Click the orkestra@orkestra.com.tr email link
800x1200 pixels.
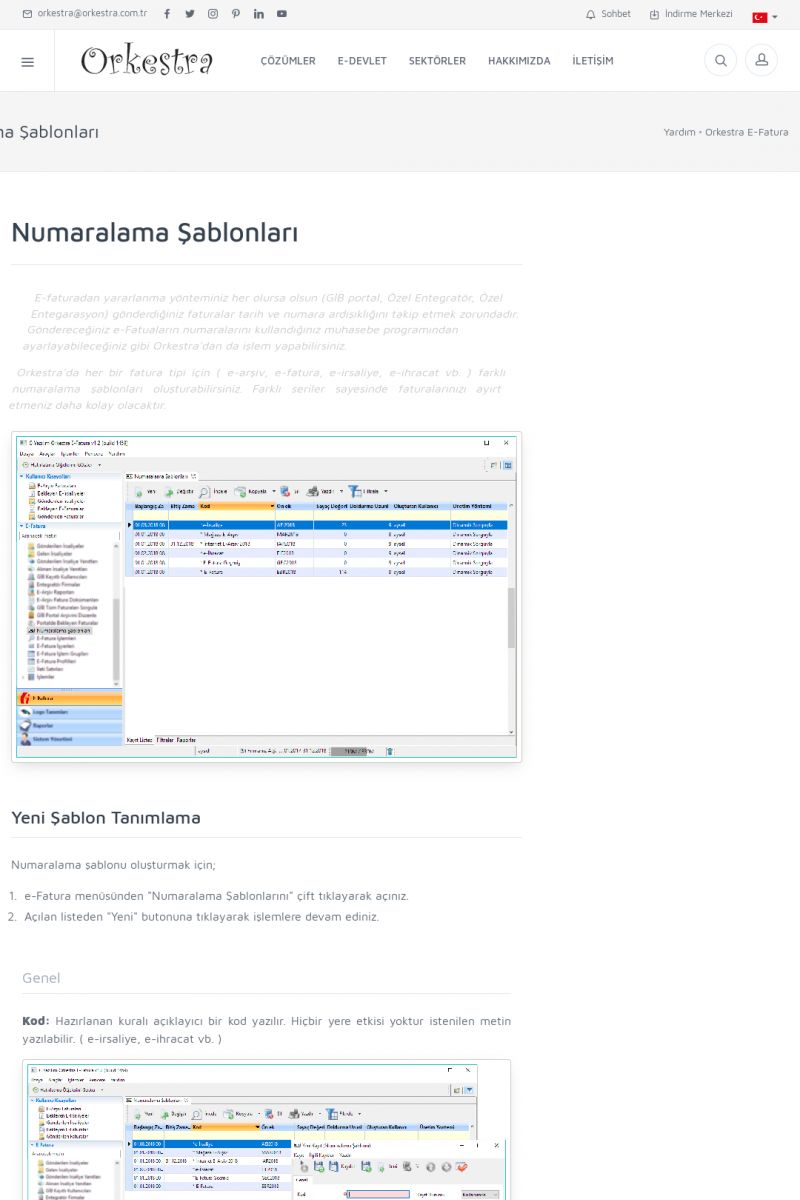[x=85, y=14]
